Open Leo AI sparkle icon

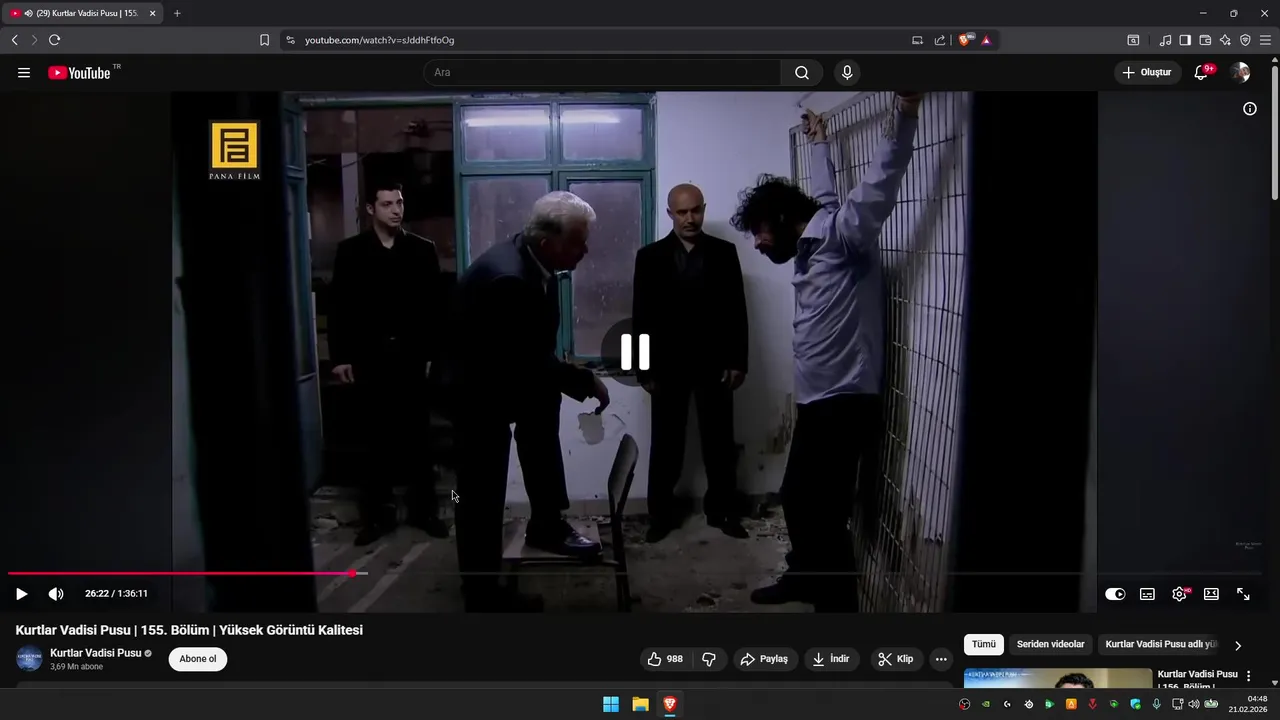coord(1225,40)
